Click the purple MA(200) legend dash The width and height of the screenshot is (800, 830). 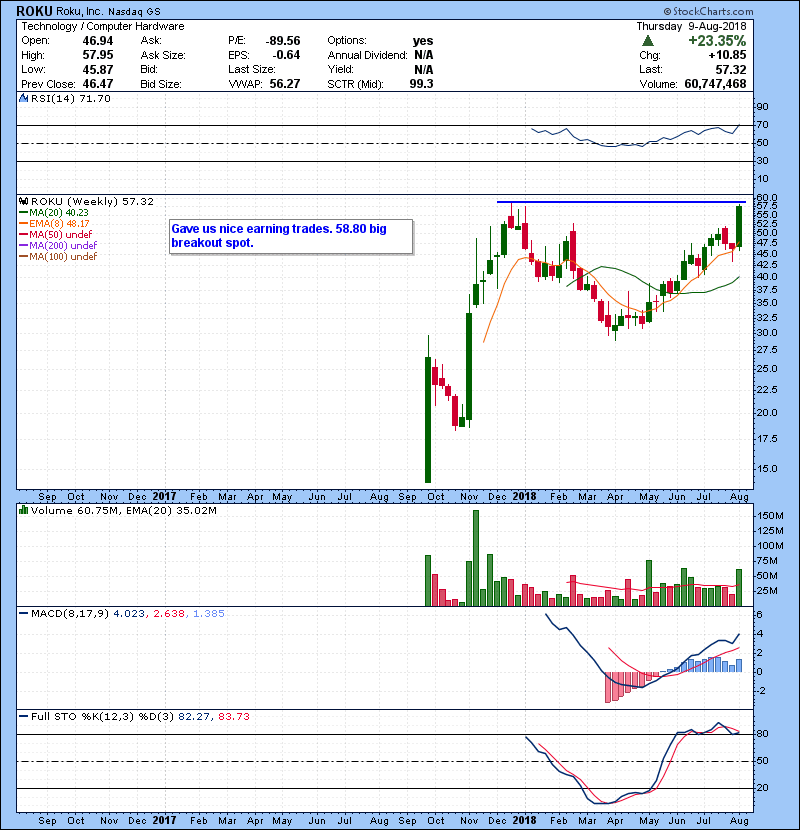pos(24,245)
